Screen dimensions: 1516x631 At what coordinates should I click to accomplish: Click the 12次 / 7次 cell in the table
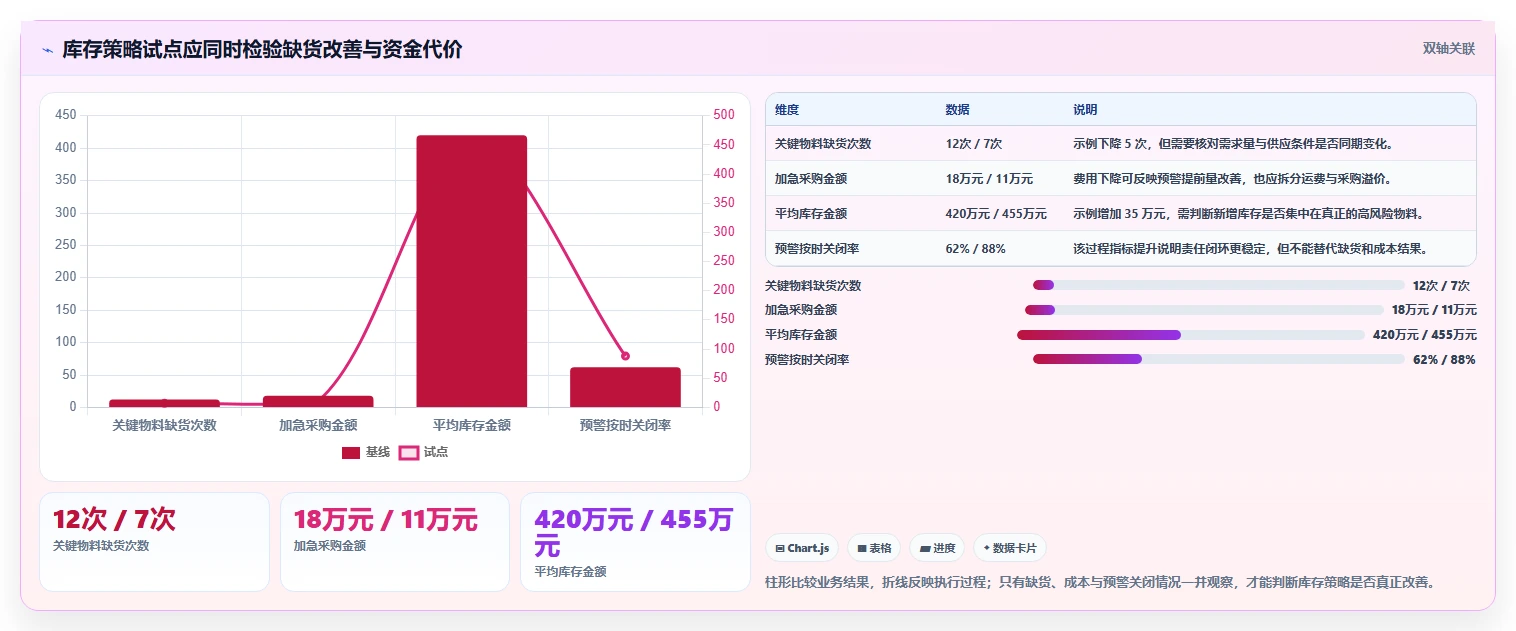point(972,144)
